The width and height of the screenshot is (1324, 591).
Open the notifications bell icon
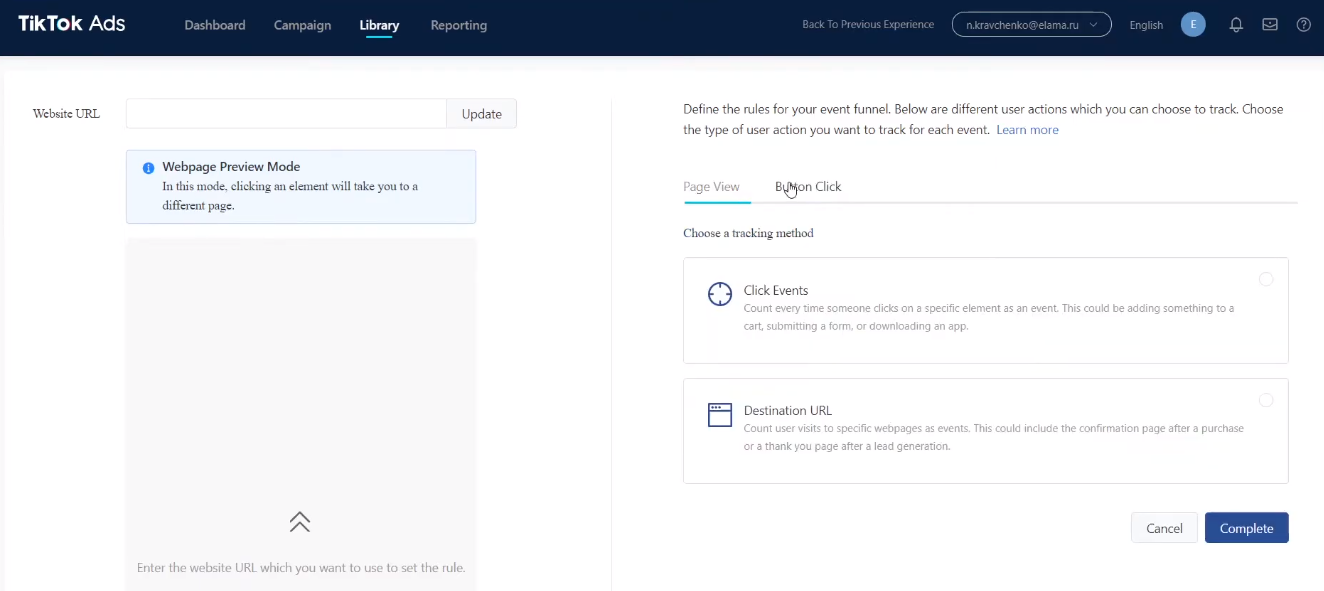pyautogui.click(x=1236, y=25)
